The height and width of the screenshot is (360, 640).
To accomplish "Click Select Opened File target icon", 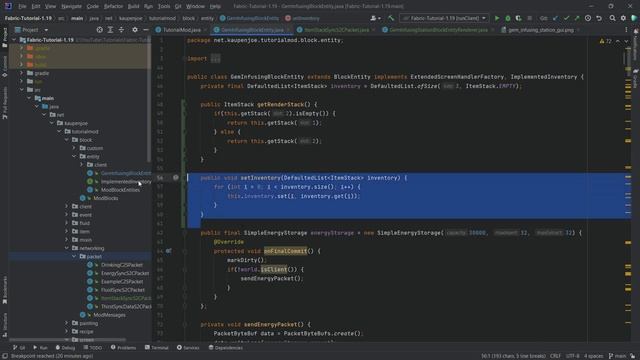I will (x=100, y=30).
